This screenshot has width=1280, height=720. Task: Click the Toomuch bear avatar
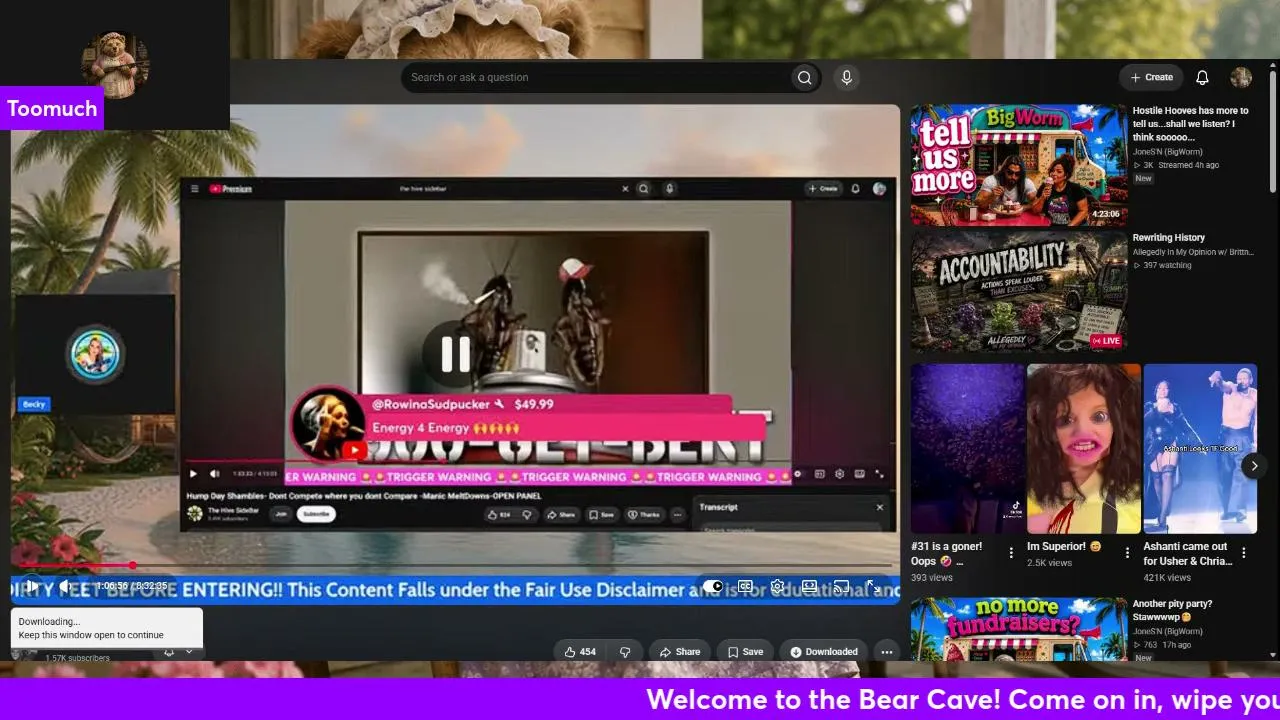[116, 65]
